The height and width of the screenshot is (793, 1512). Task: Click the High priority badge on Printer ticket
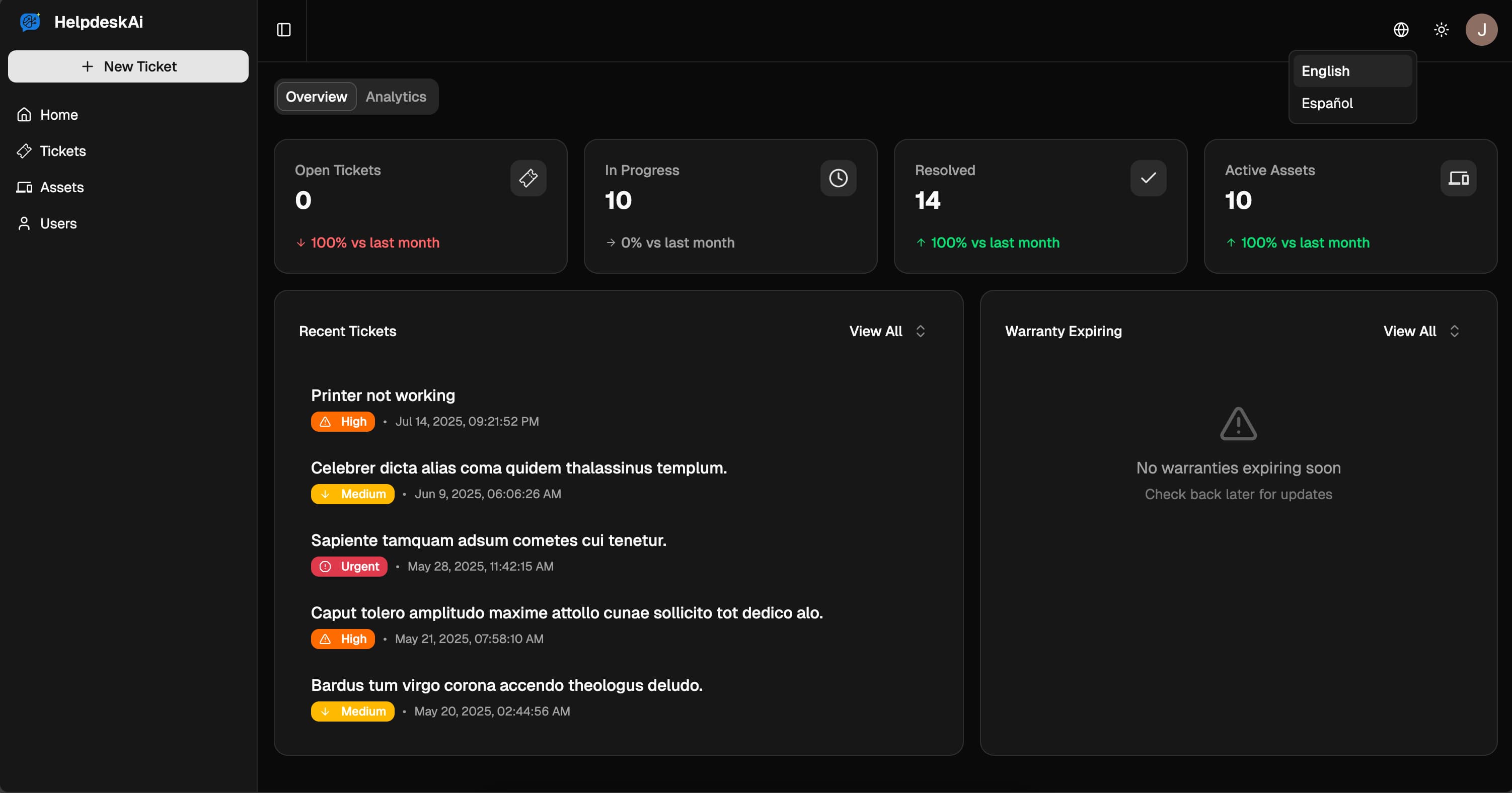tap(342, 422)
